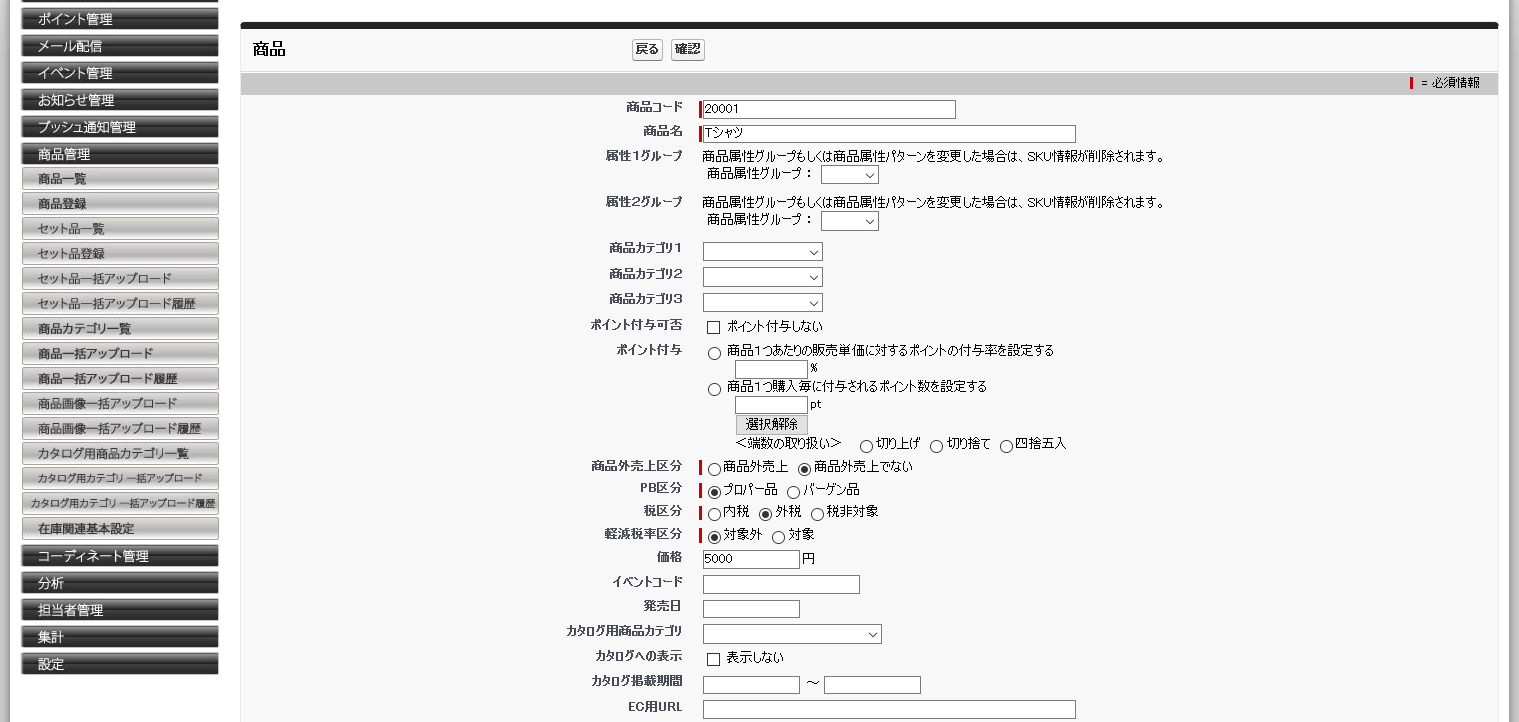Enable 表示しない for カタログへの表示
This screenshot has width=1519, height=722.
[x=713, y=658]
